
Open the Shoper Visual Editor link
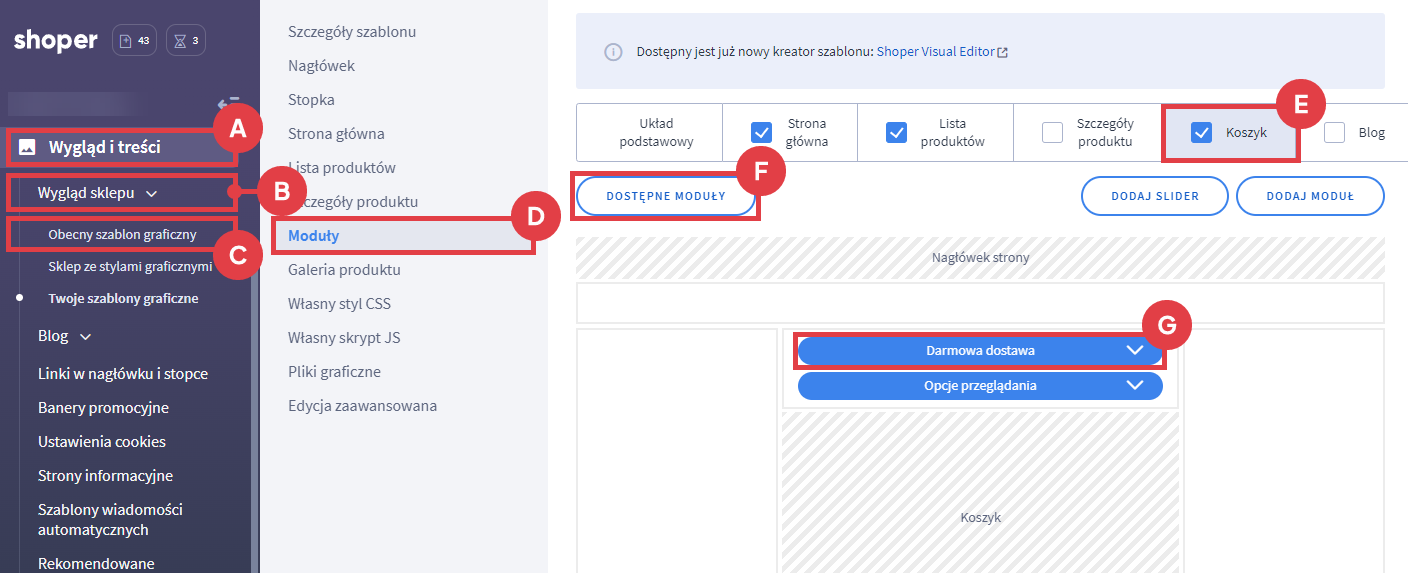pos(935,52)
